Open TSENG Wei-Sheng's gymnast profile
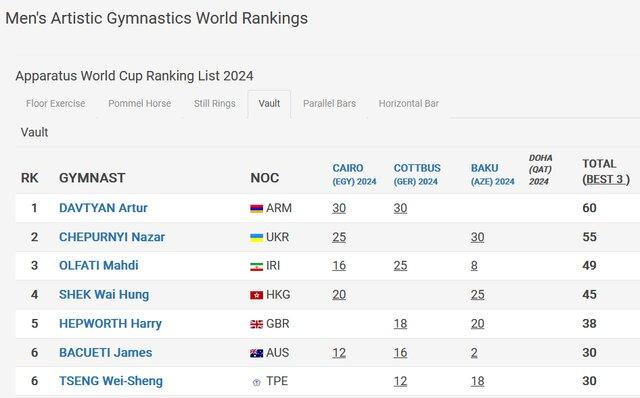The width and height of the screenshot is (640, 398). [111, 381]
